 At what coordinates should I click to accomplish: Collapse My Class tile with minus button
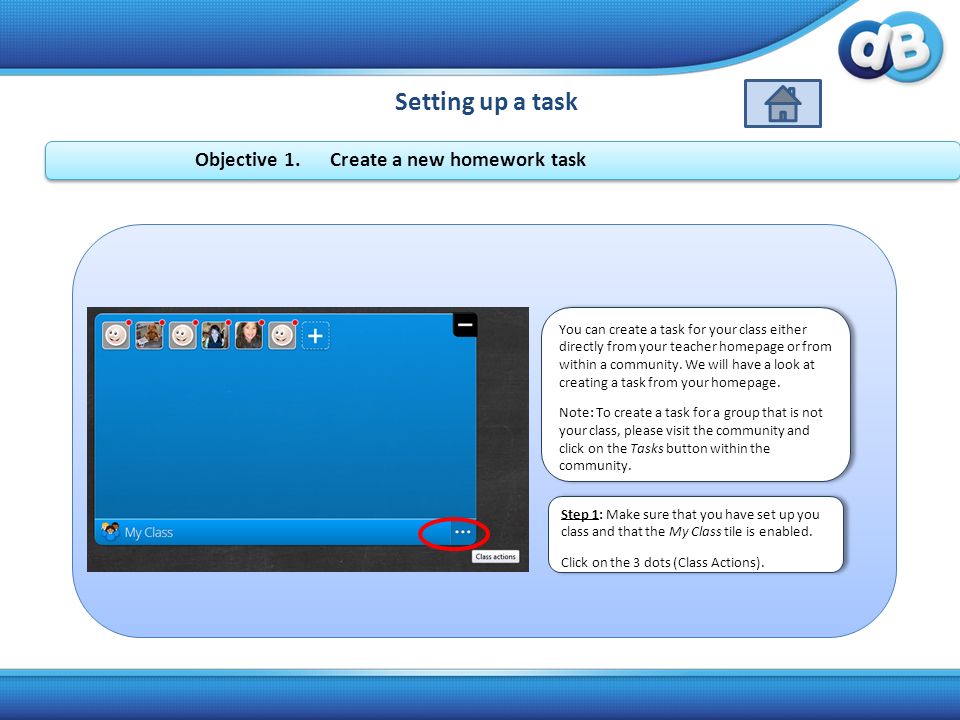tap(465, 324)
